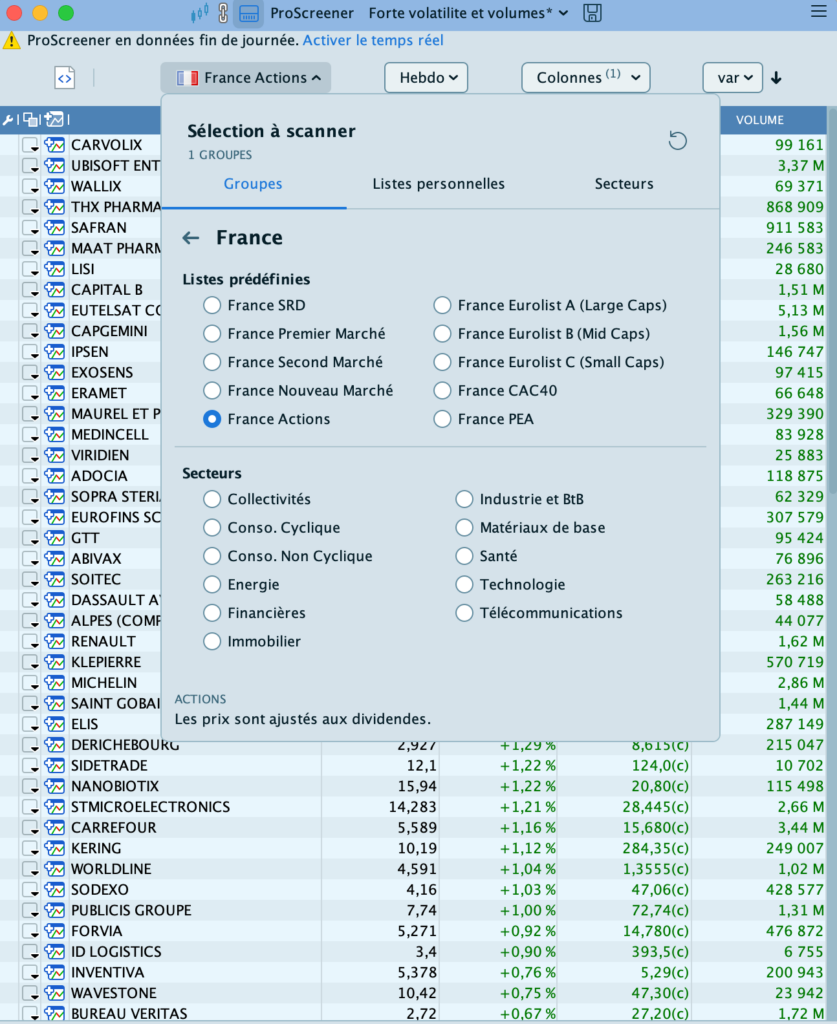Select the France SRD list option
The height and width of the screenshot is (1024, 837).
coord(212,305)
